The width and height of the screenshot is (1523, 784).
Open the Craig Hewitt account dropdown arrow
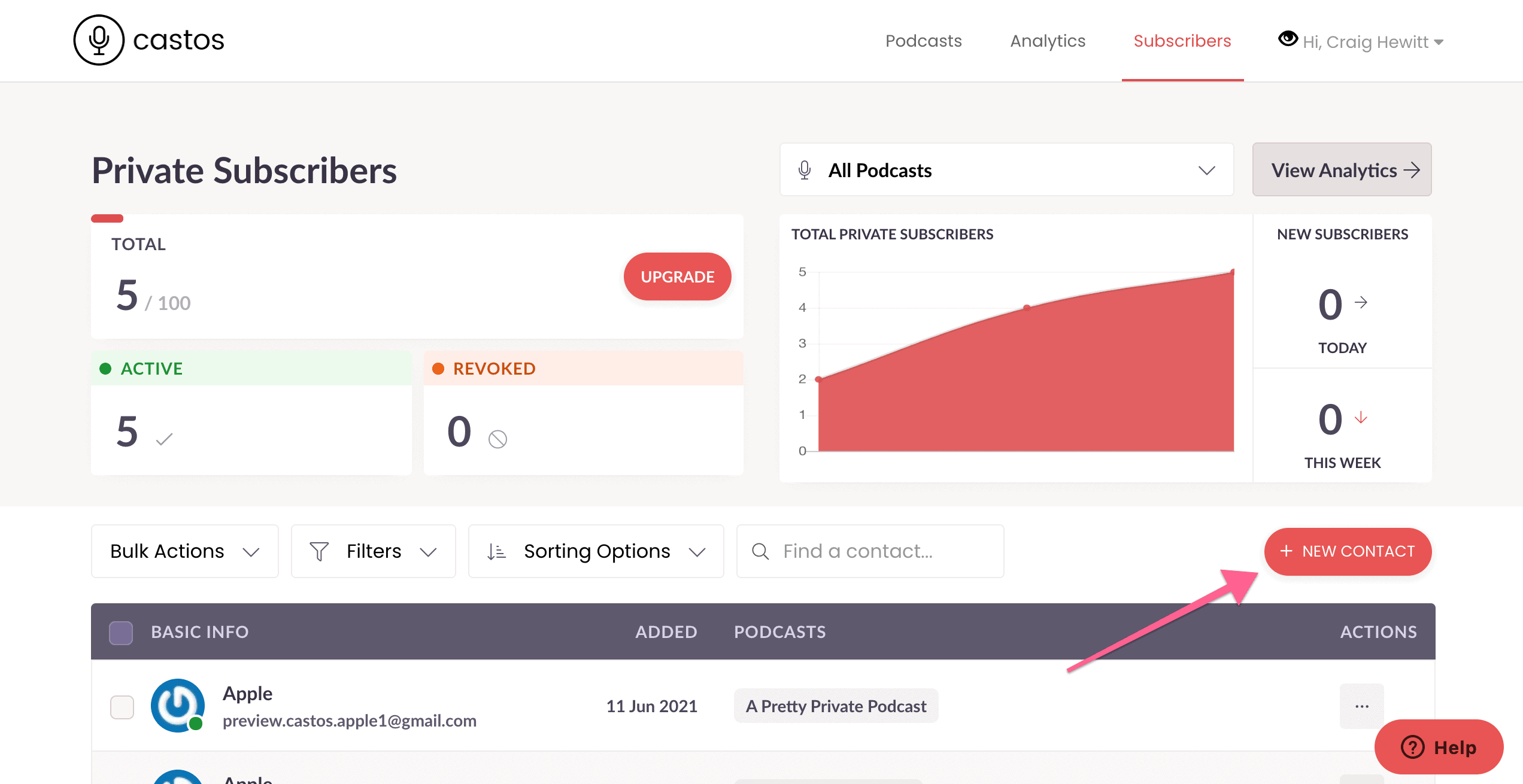click(1439, 42)
